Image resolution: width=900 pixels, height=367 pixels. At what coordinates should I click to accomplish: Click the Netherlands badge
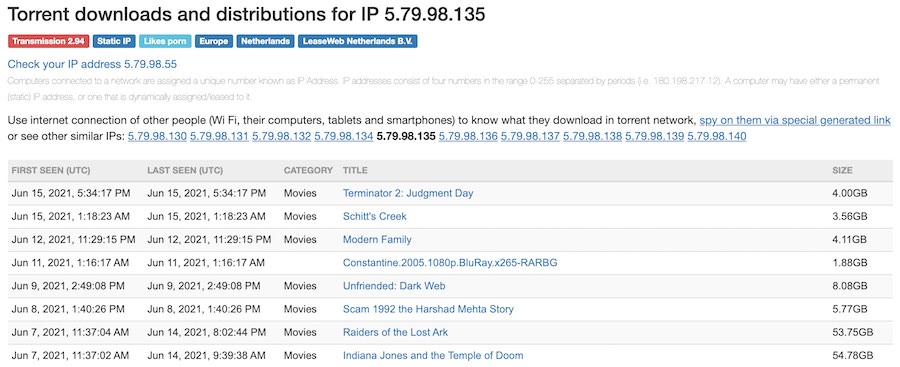(265, 41)
